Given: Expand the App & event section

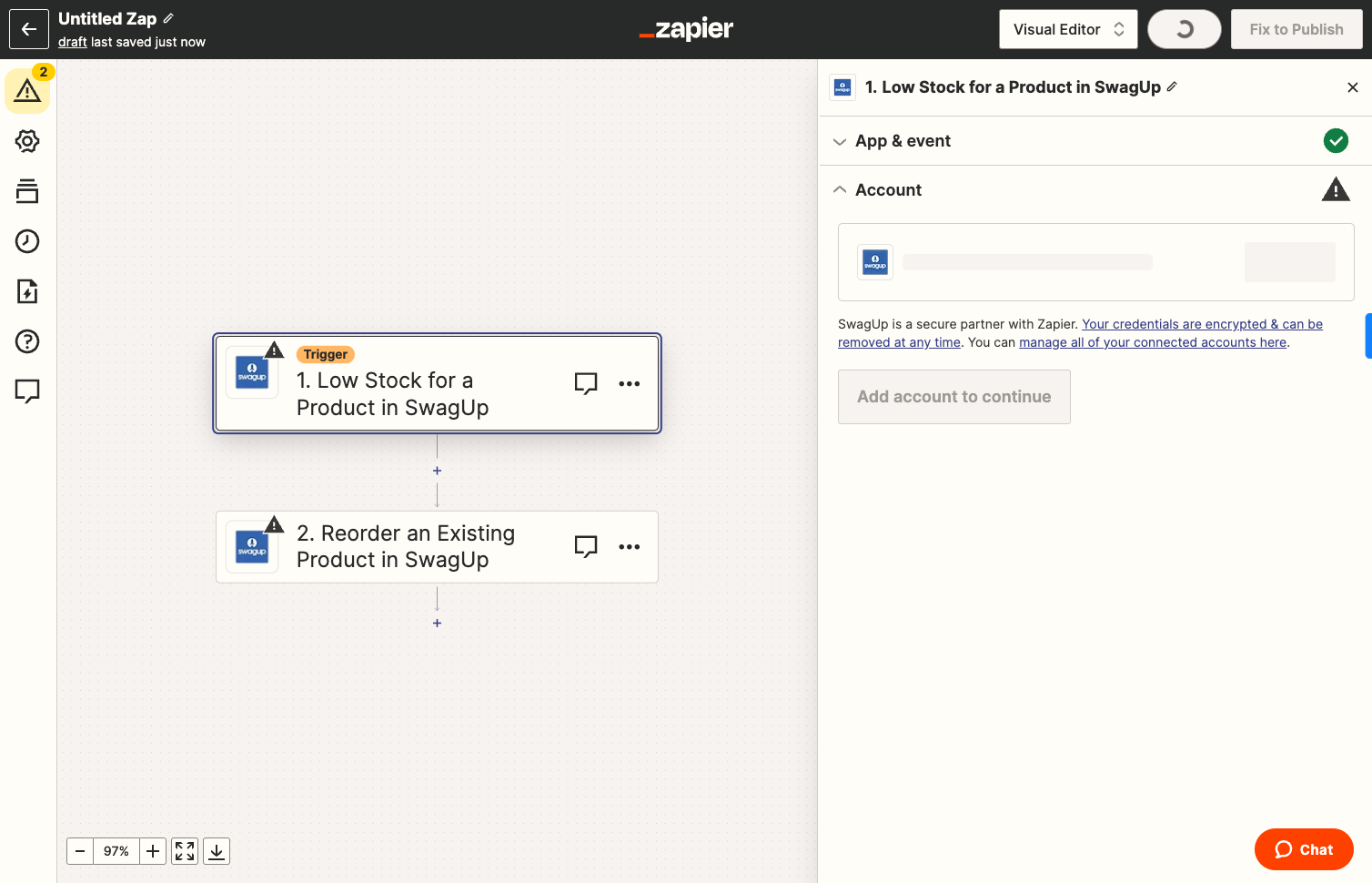Looking at the screenshot, I should (1095, 141).
